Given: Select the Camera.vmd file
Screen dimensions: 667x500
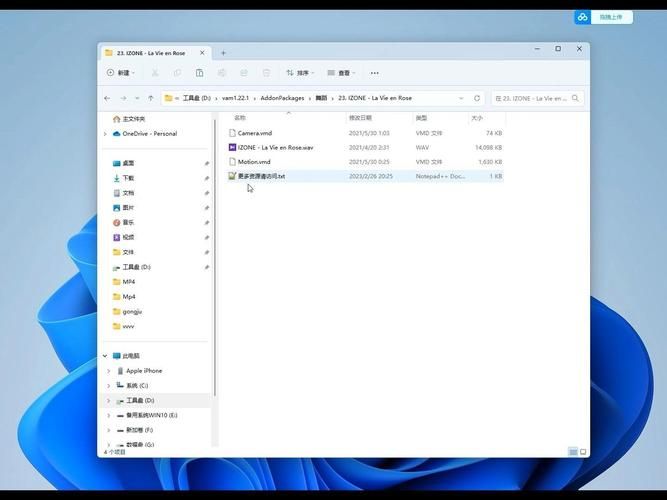Looking at the screenshot, I should (x=254, y=133).
